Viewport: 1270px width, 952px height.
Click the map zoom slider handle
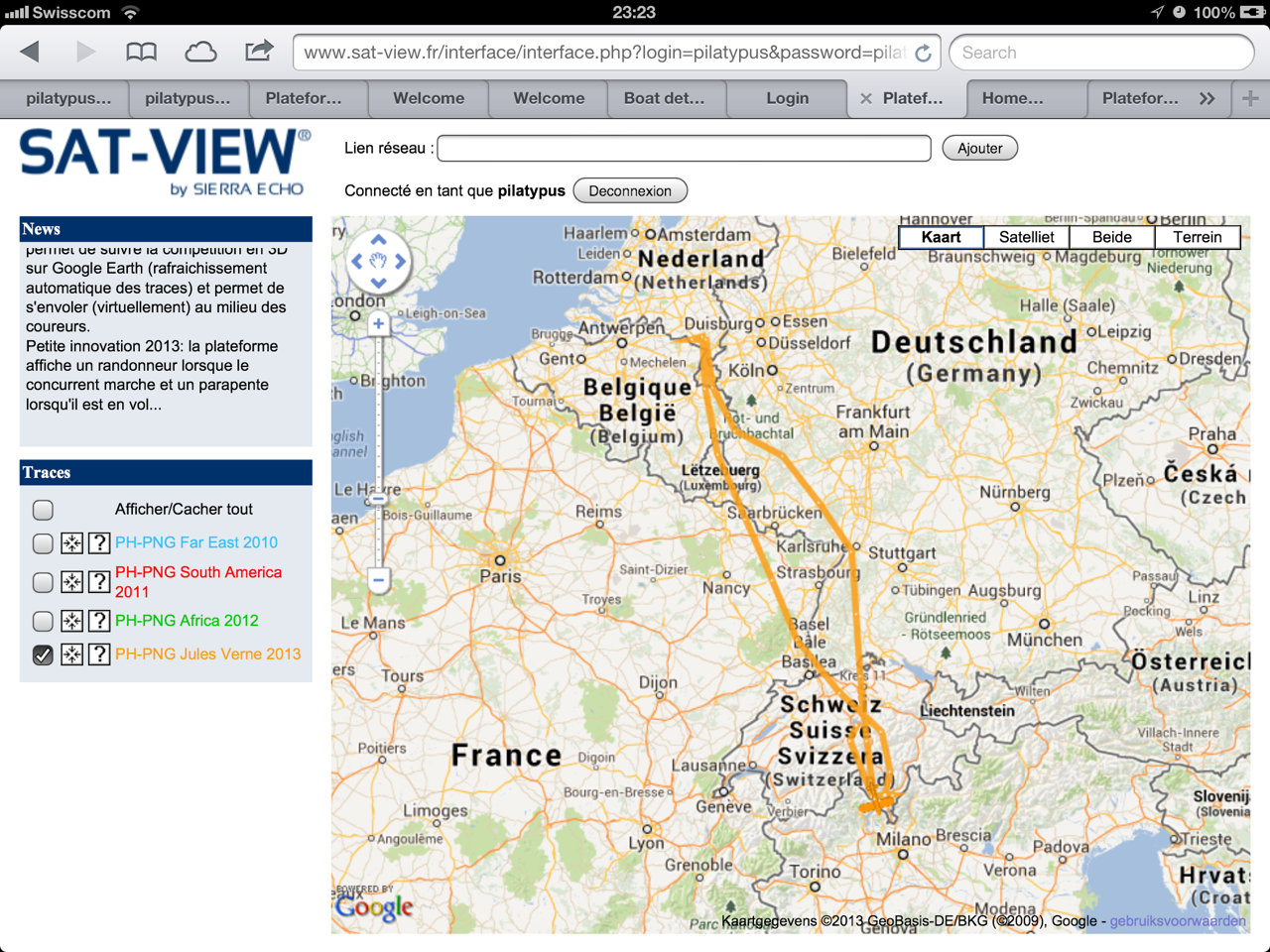coord(378,499)
